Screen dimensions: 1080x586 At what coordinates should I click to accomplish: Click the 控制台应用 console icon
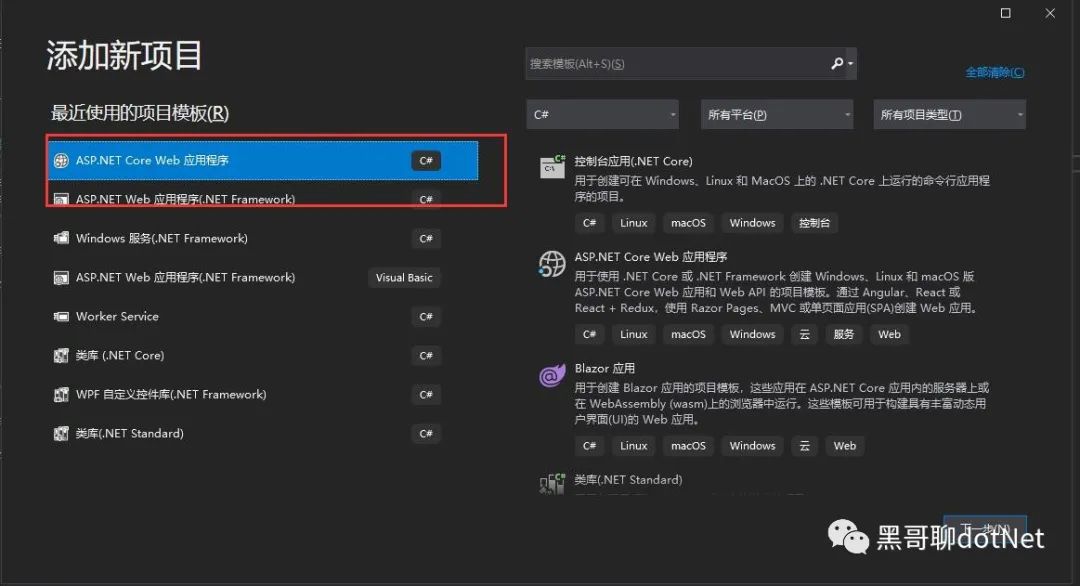(552, 167)
